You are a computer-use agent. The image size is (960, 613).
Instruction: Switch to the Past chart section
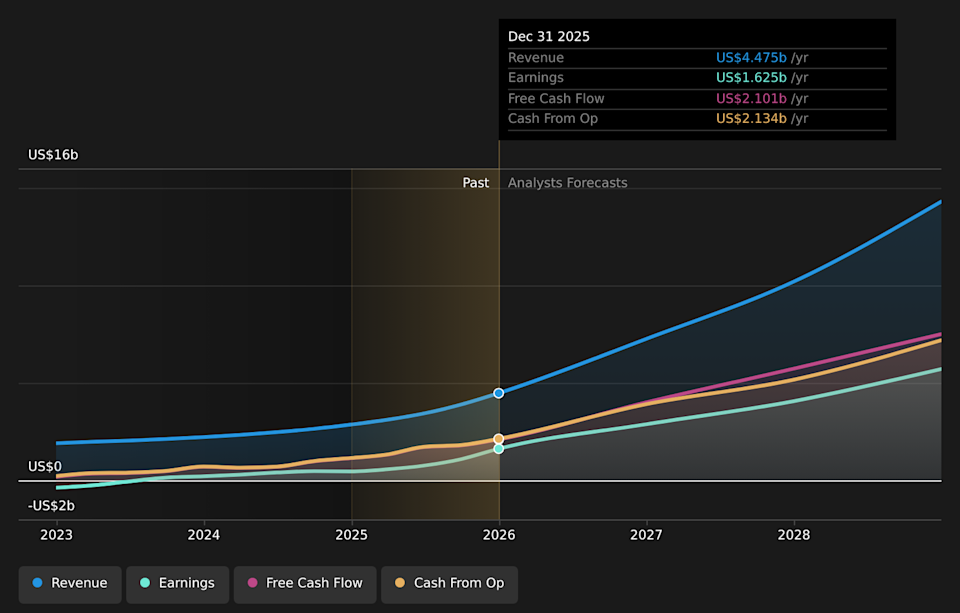(x=476, y=182)
